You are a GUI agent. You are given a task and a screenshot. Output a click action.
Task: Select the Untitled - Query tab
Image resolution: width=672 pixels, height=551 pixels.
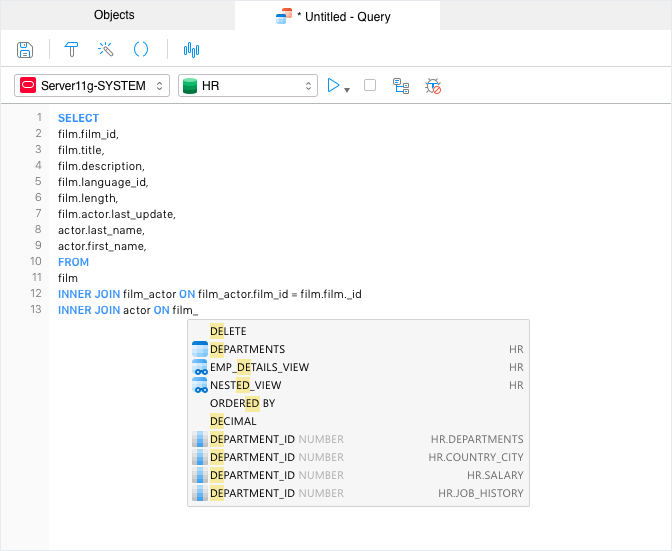click(337, 16)
